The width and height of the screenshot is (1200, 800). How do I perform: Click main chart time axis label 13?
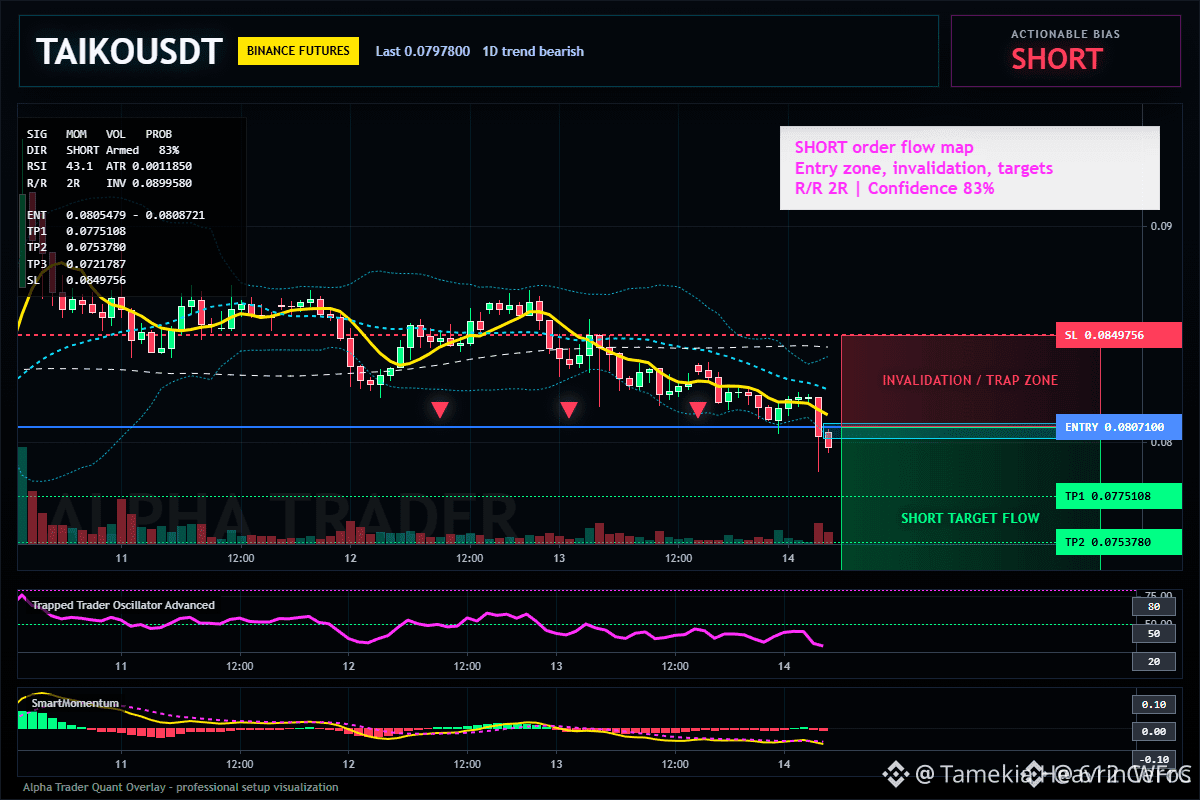click(x=558, y=558)
